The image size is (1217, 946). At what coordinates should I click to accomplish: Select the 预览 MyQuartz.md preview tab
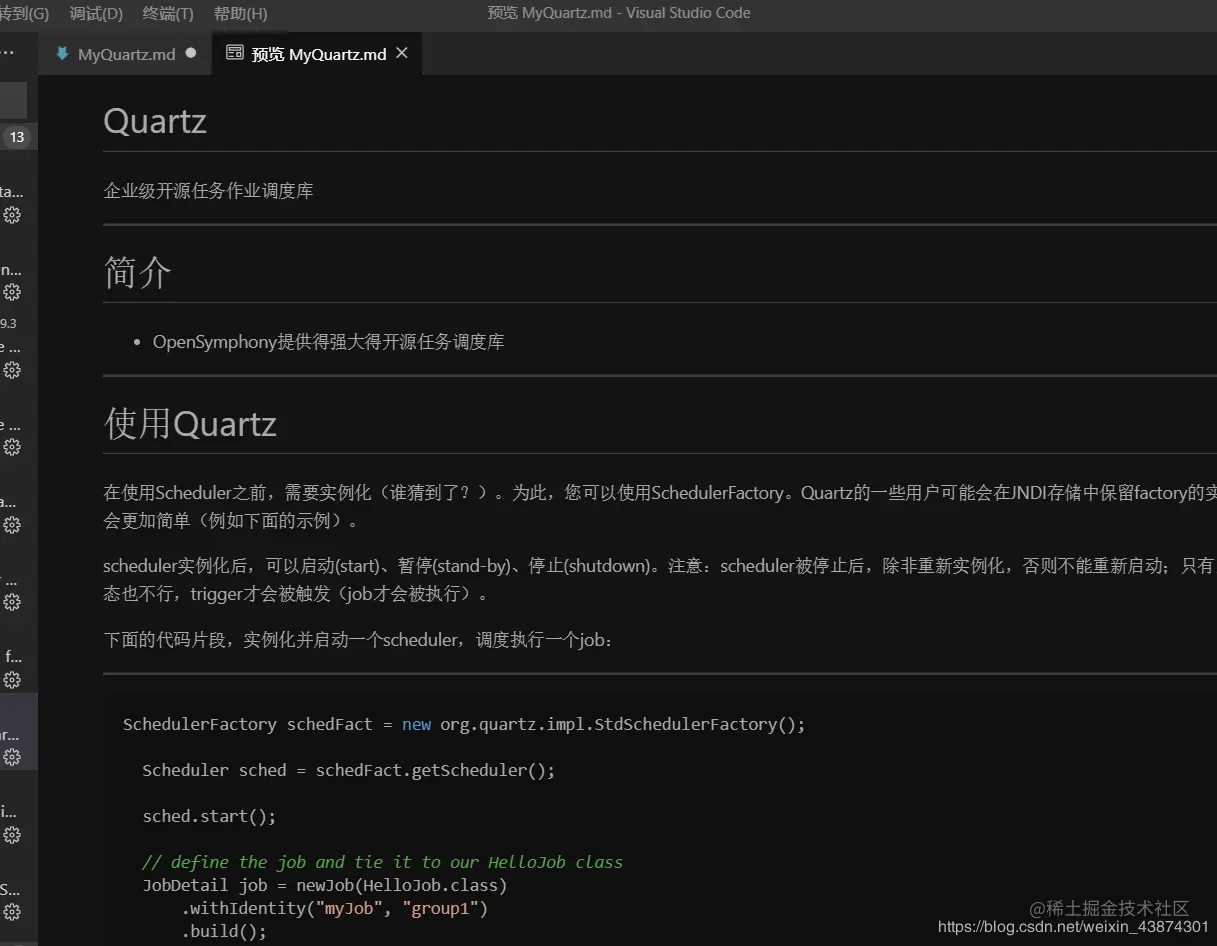[x=318, y=54]
